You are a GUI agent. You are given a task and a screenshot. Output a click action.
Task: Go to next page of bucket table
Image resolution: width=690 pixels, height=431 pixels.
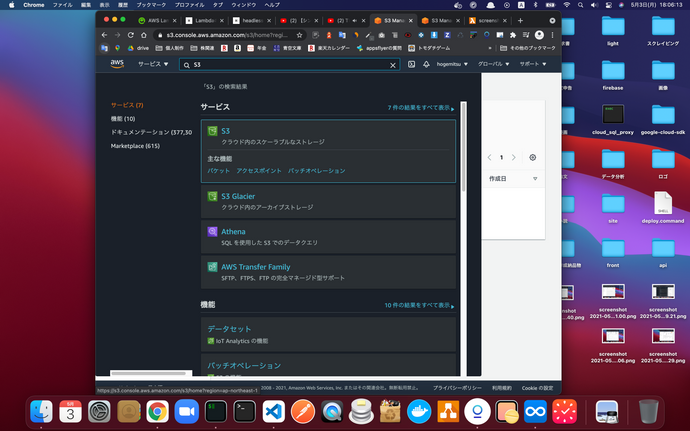(x=514, y=158)
